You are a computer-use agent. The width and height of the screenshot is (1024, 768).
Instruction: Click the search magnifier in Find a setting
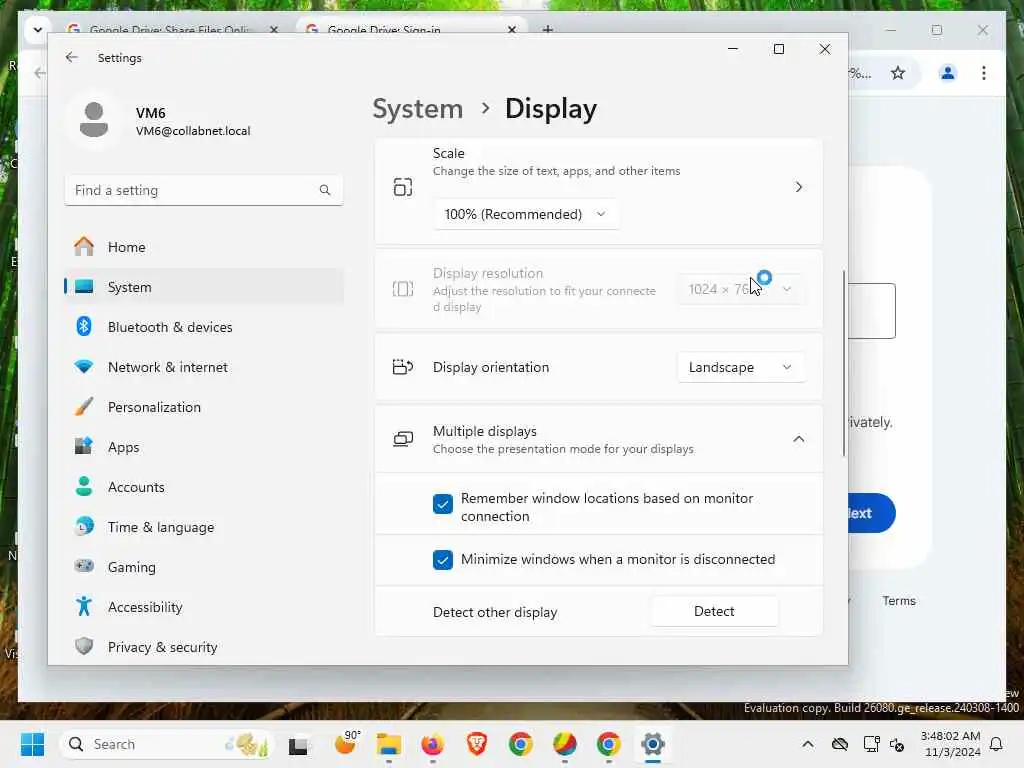[x=325, y=190]
